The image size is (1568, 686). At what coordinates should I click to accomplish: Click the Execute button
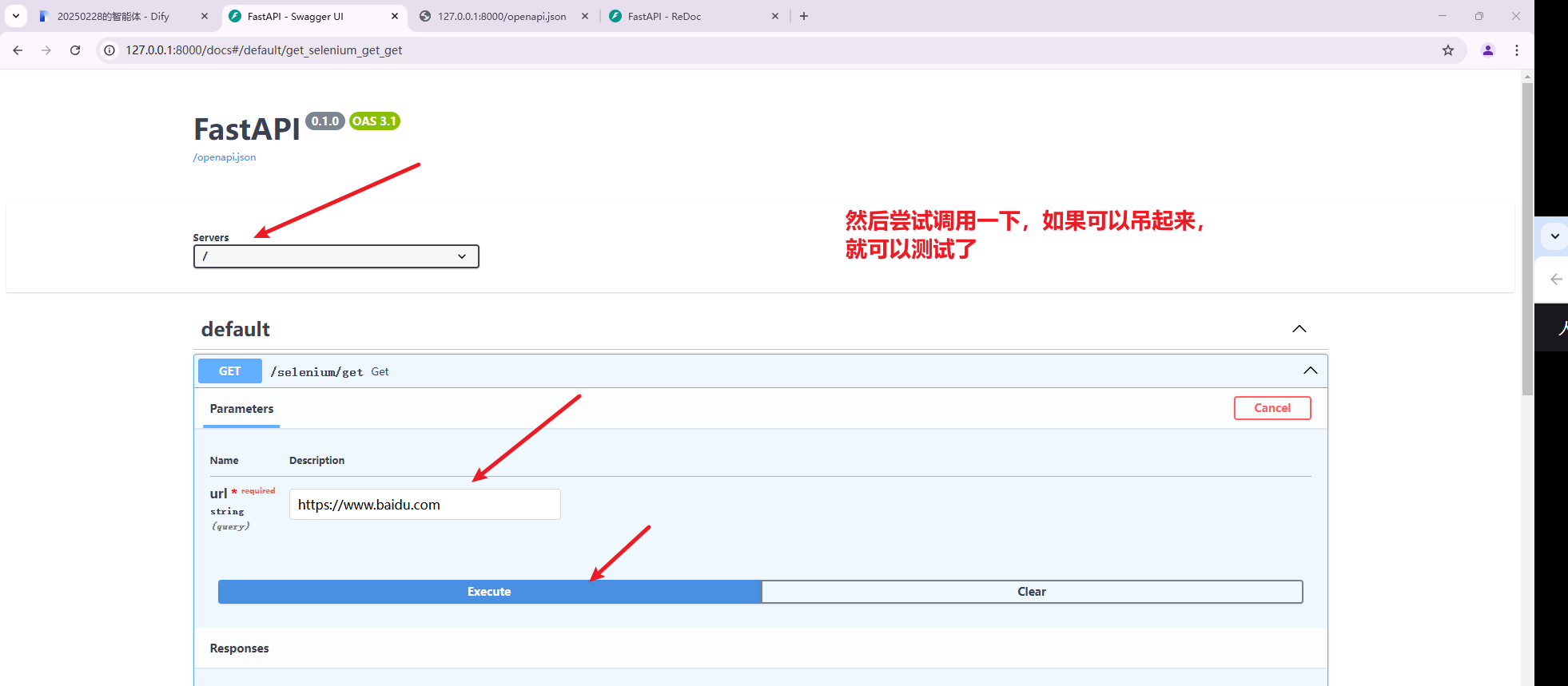point(489,592)
